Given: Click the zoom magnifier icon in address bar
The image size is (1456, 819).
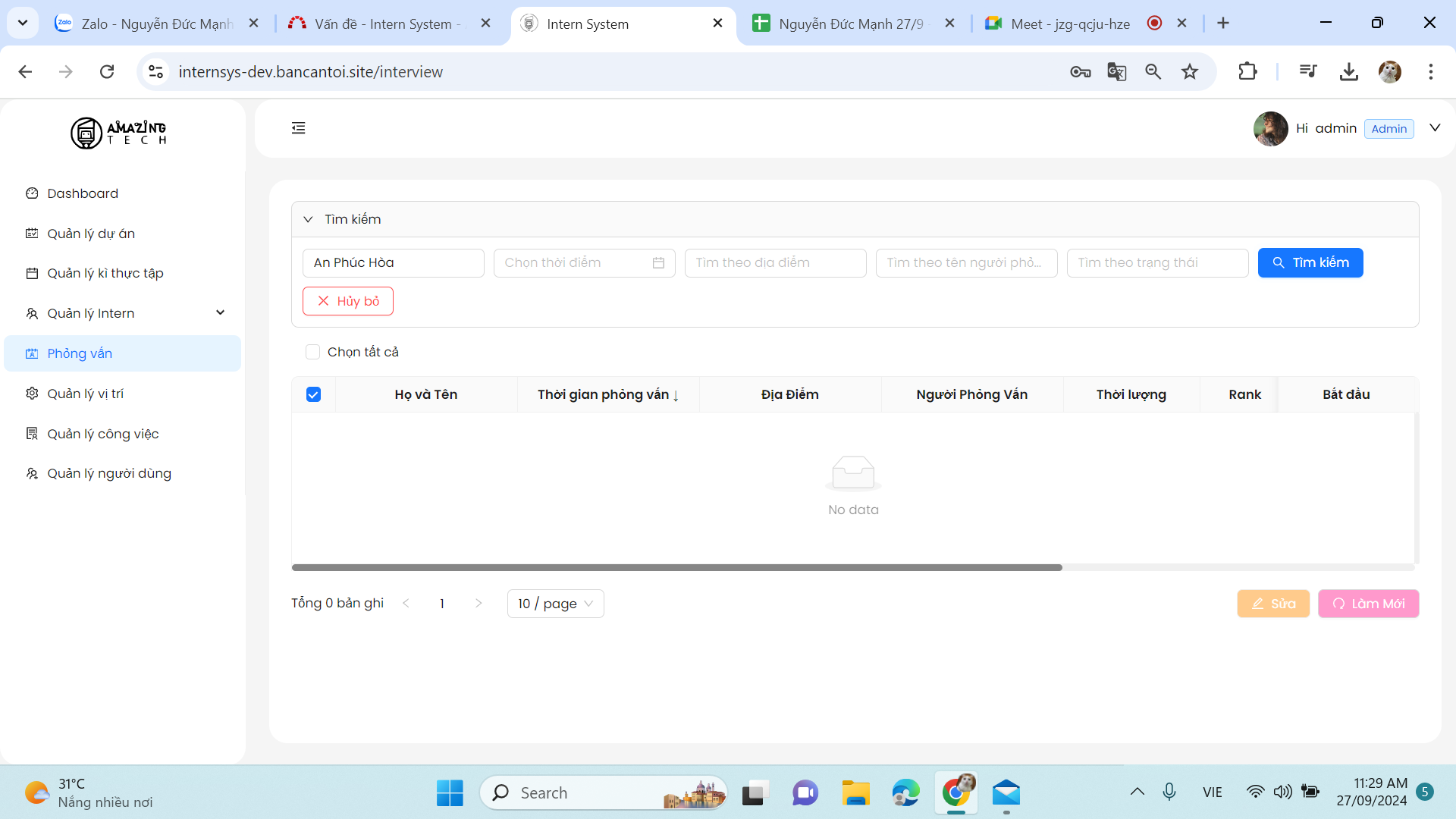Looking at the screenshot, I should 1153,72.
